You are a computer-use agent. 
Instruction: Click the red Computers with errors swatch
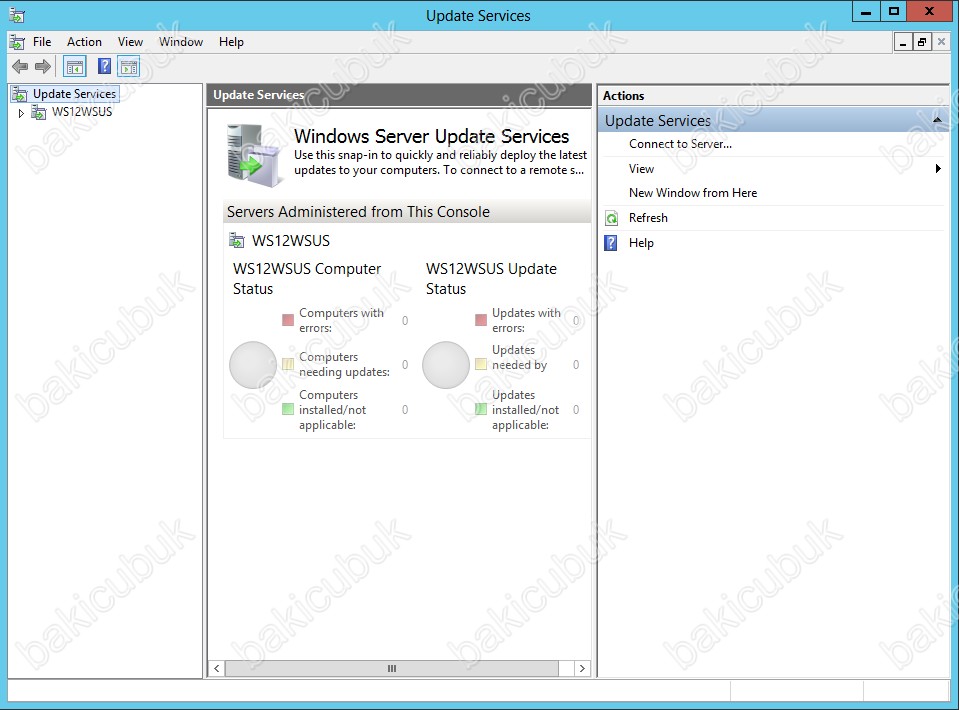pyautogui.click(x=288, y=320)
